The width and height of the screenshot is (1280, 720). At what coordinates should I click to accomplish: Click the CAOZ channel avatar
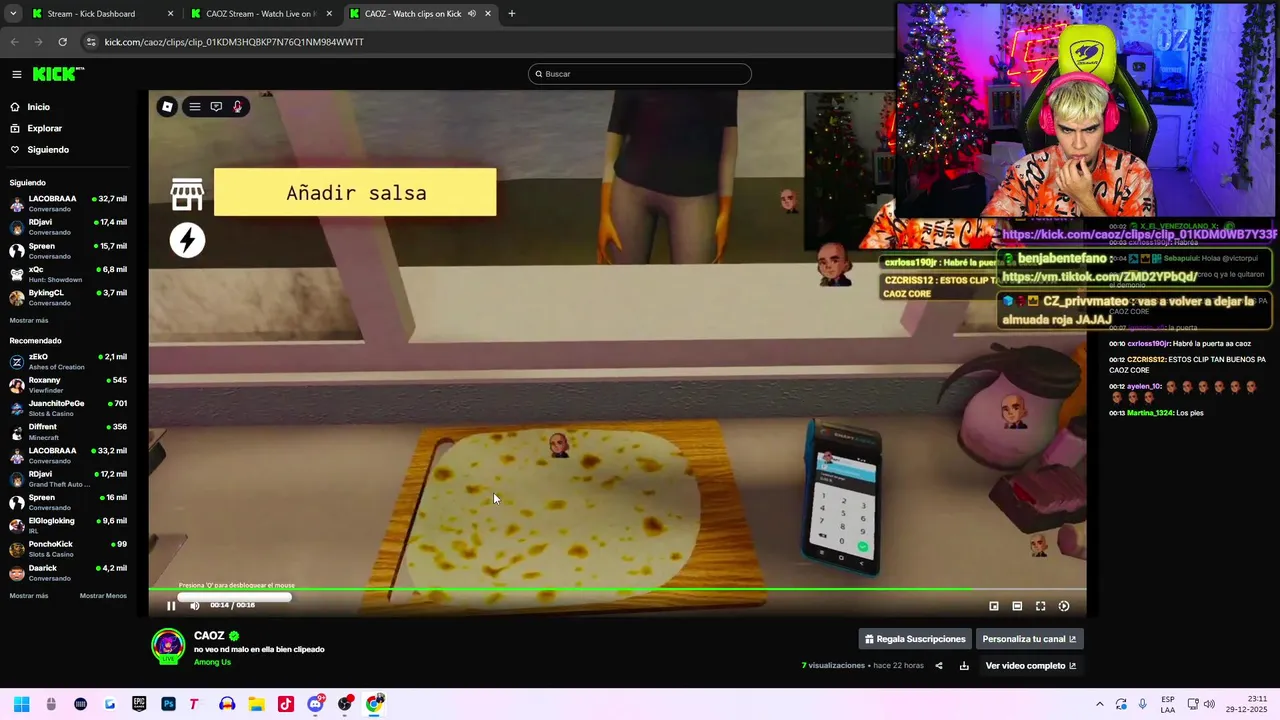tap(168, 646)
